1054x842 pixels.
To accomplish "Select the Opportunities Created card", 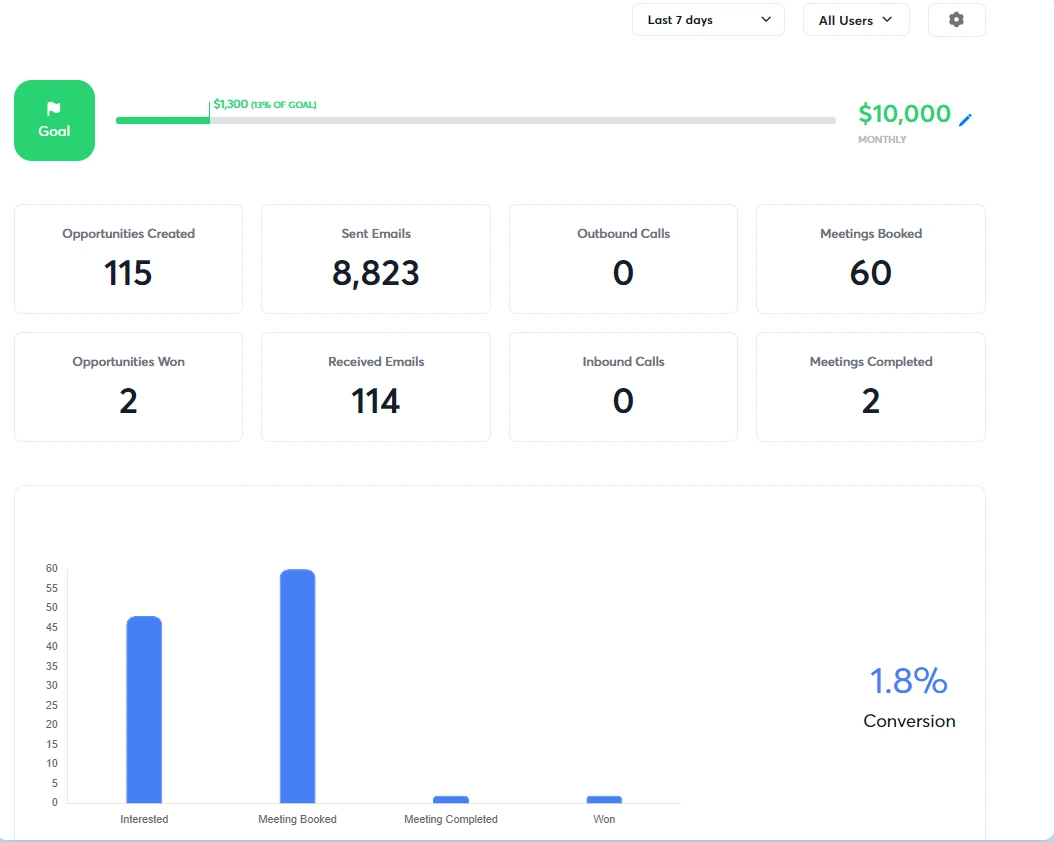I will (x=128, y=259).
